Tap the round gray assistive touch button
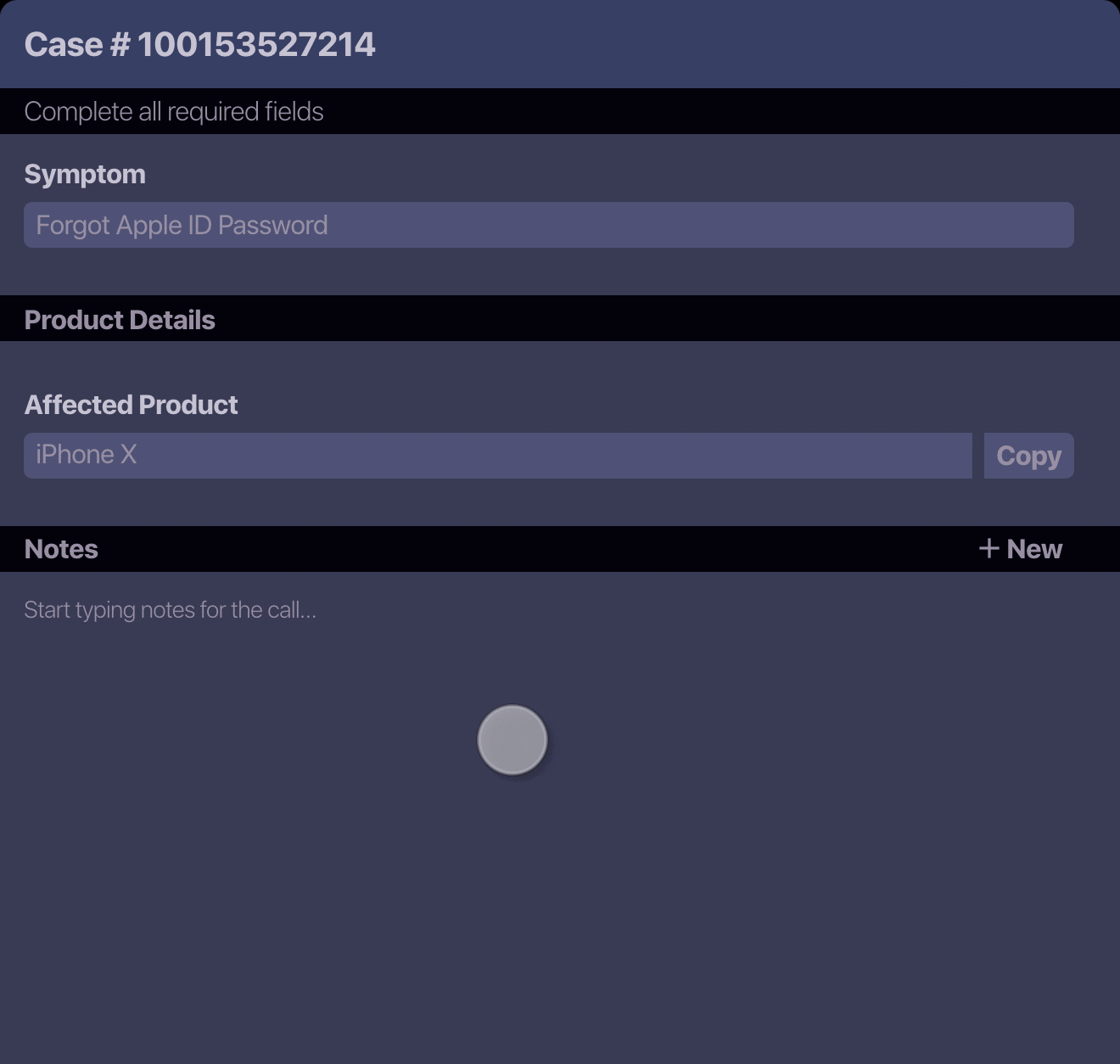1120x1064 pixels. coord(512,740)
